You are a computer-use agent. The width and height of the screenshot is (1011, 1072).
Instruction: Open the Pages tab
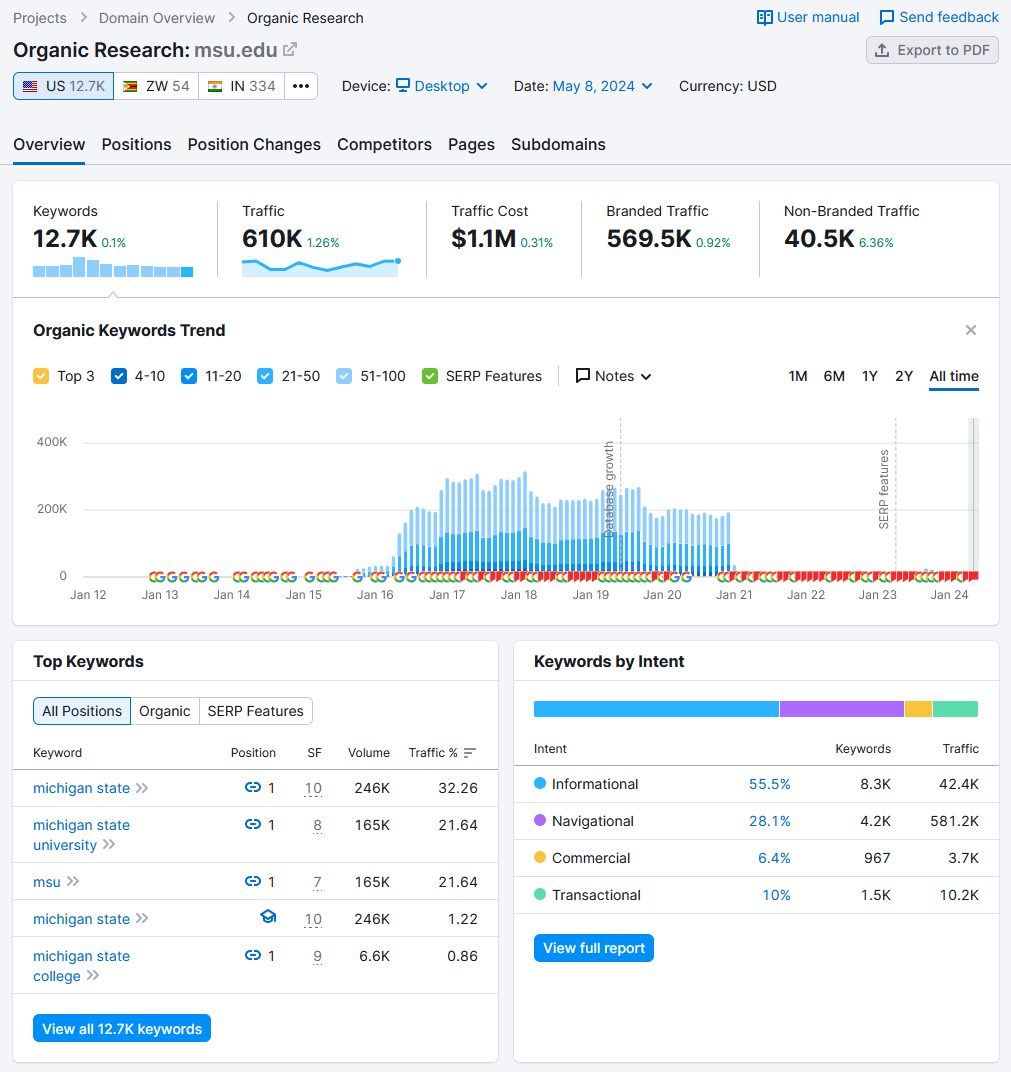[472, 144]
